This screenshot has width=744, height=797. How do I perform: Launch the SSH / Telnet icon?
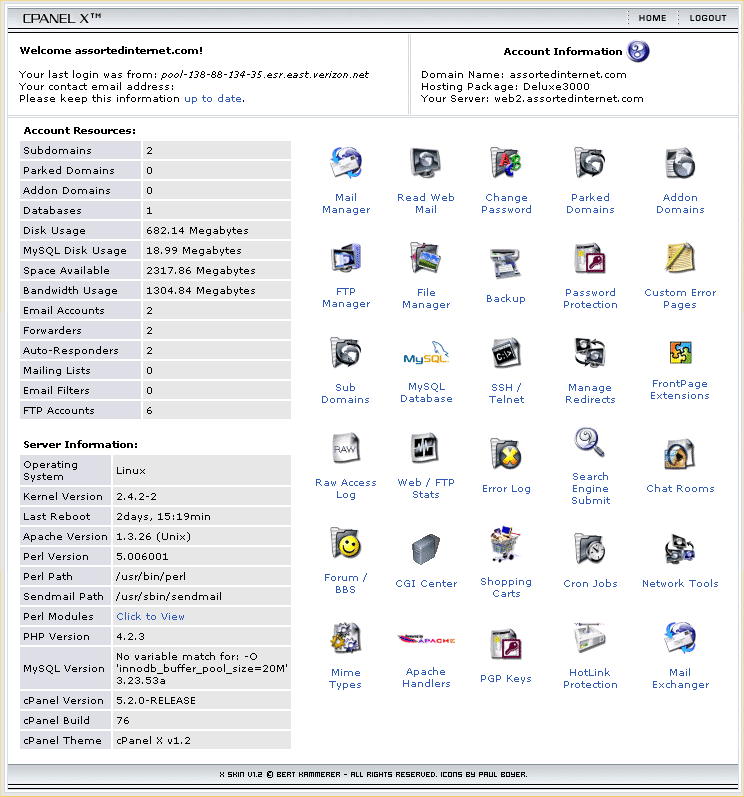pyautogui.click(x=506, y=353)
